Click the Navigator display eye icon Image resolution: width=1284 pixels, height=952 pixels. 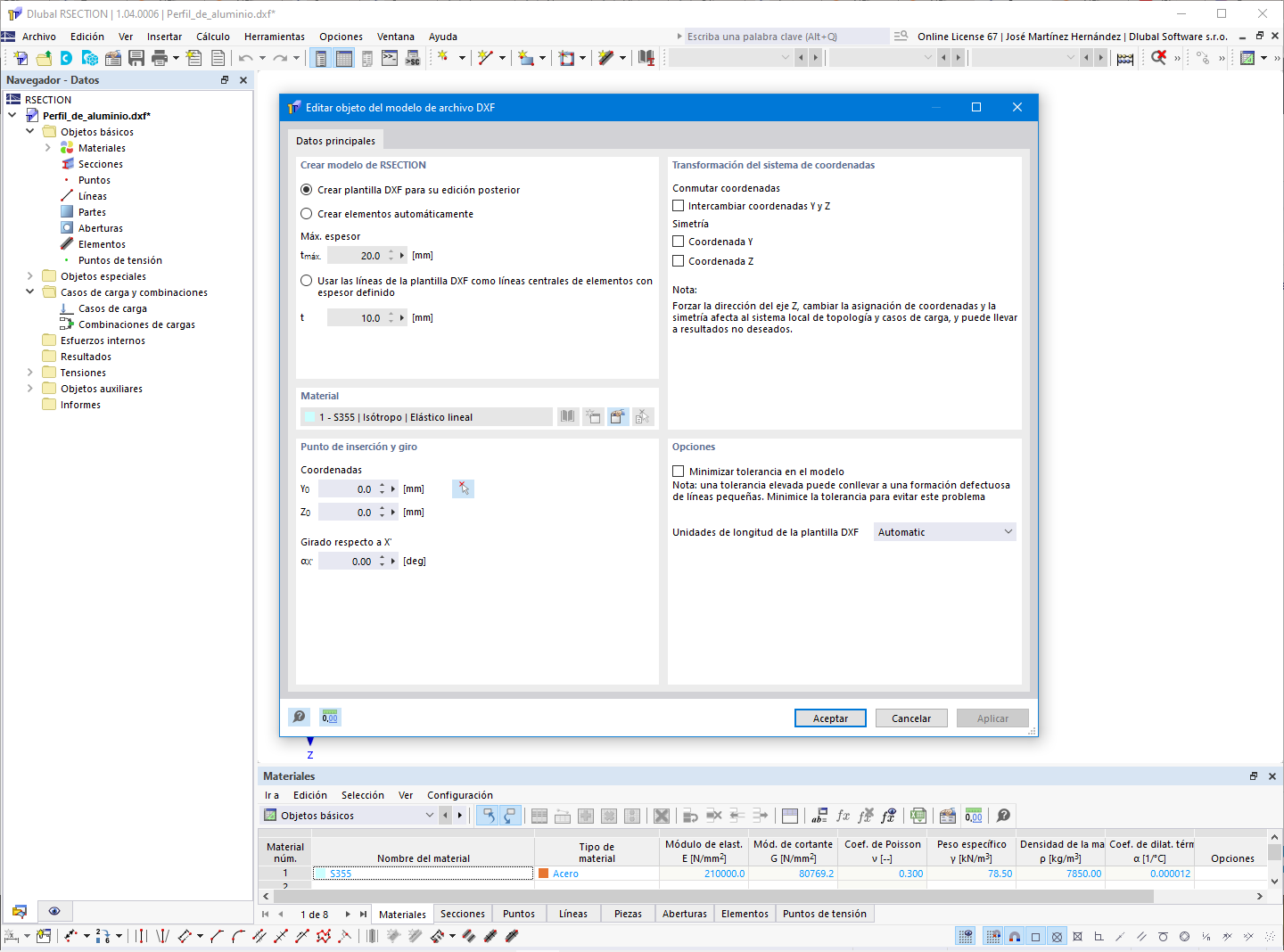coord(54,911)
